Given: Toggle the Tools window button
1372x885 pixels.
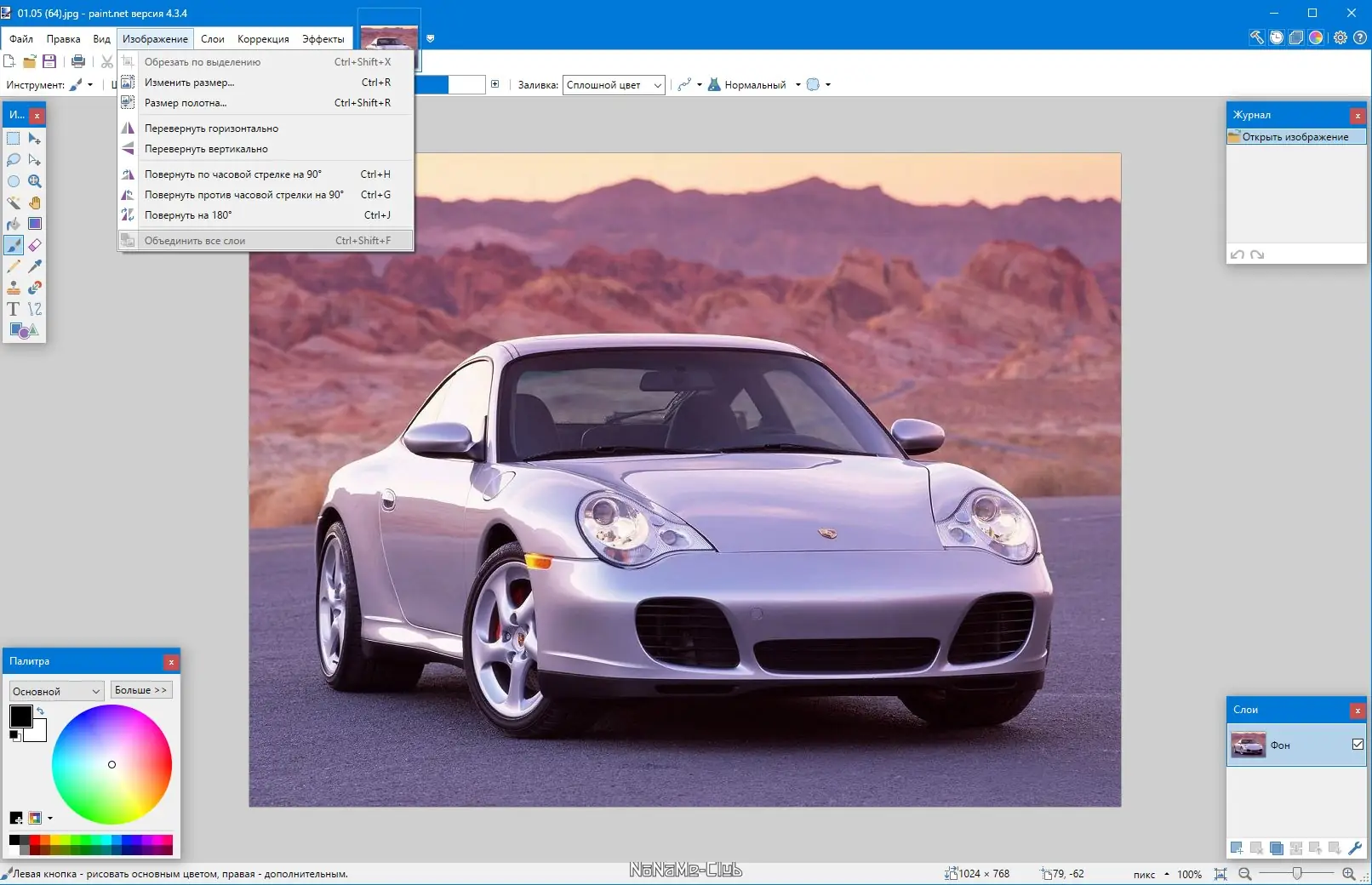Looking at the screenshot, I should pyautogui.click(x=1256, y=37).
